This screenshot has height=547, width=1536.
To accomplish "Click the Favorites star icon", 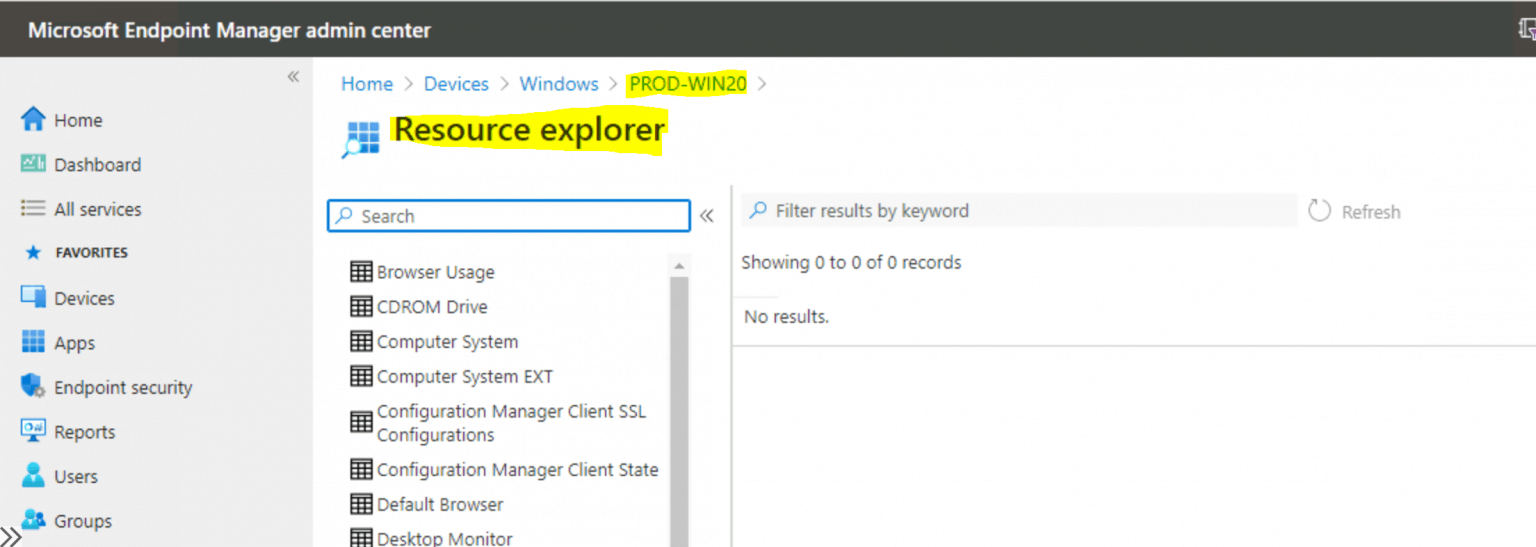I will pos(31,253).
